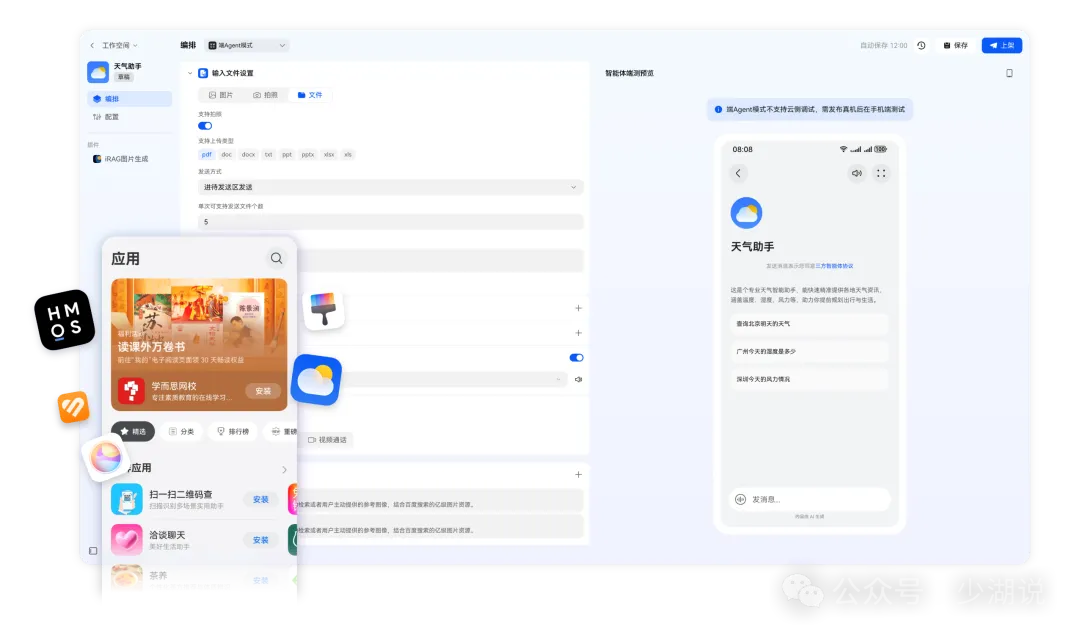1080x635 pixels.
Task: Install the 洽谈聊天 app
Action: [260, 540]
